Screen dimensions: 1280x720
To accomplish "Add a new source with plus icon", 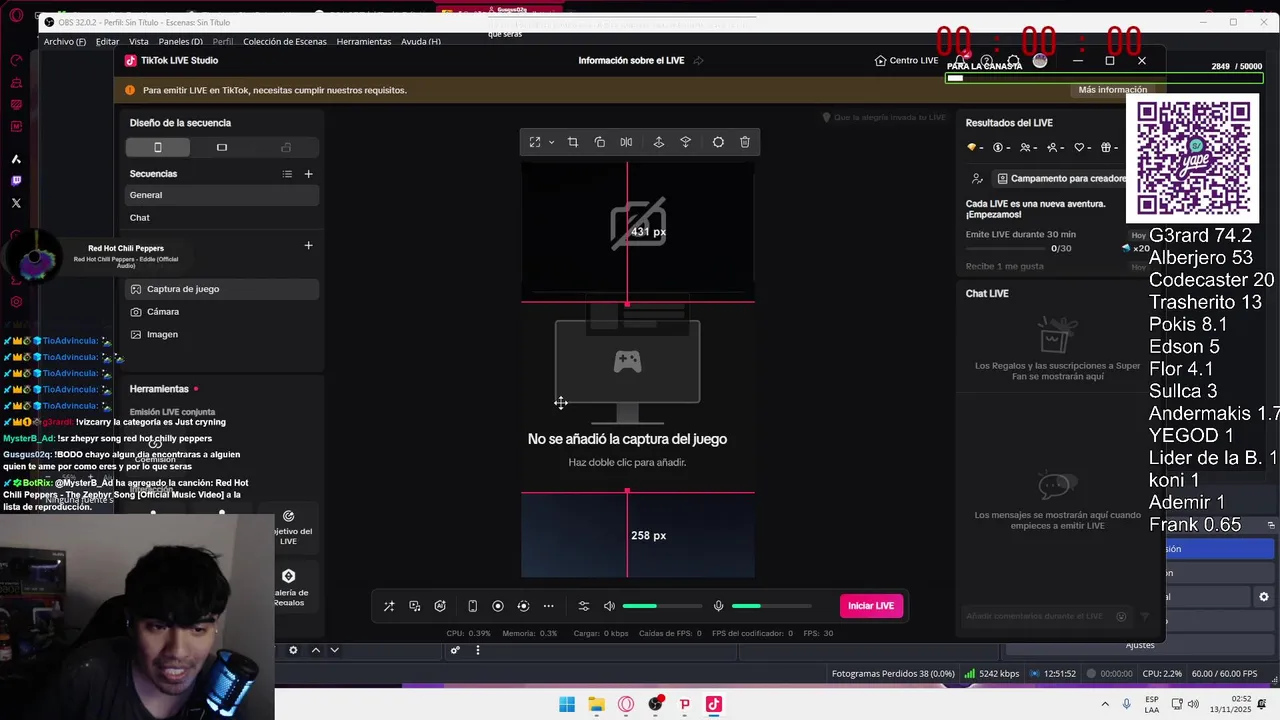I will pyautogui.click(x=308, y=246).
